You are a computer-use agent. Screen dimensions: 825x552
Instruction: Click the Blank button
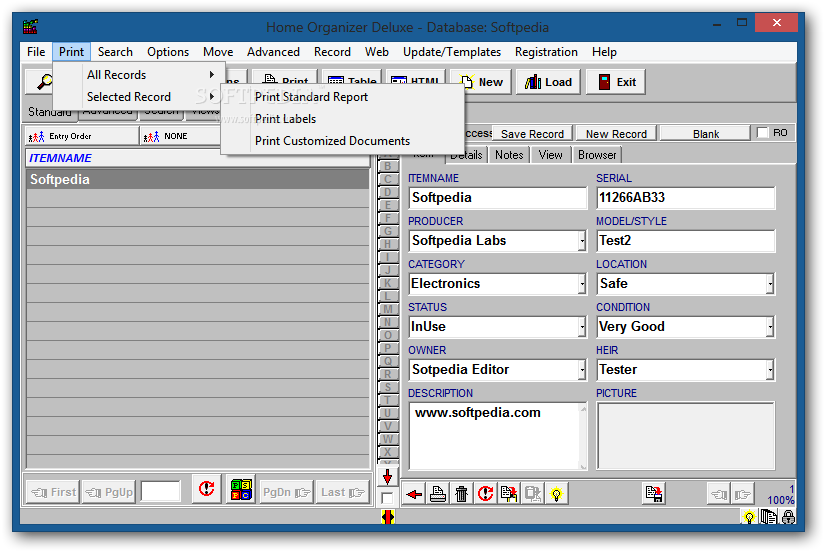coord(706,134)
